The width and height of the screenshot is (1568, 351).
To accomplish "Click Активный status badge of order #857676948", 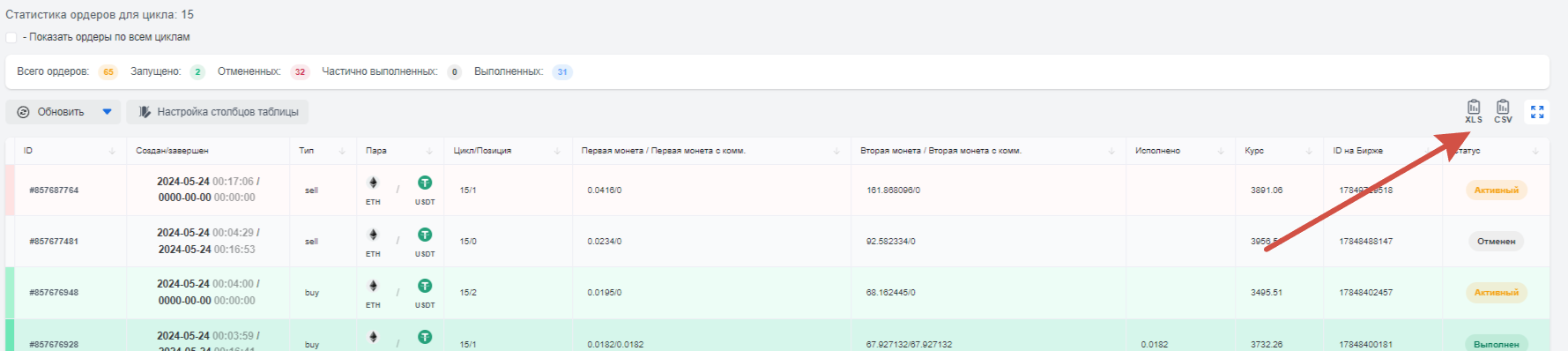I will (1496, 292).
